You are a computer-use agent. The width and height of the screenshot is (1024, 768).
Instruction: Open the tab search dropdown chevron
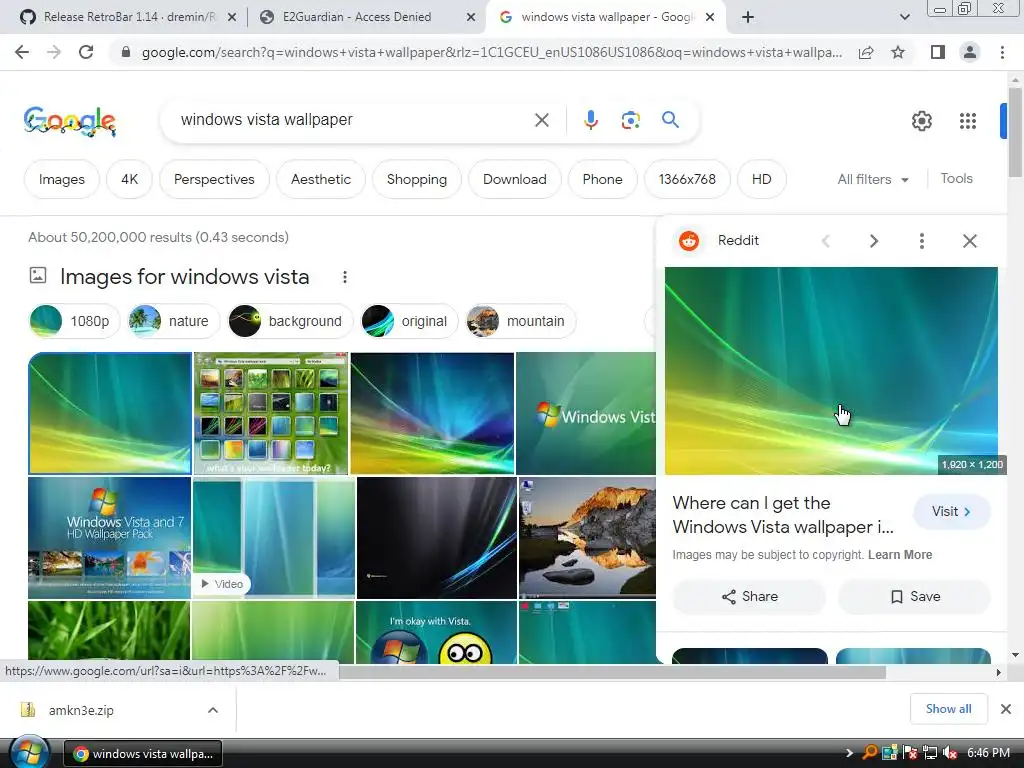point(904,17)
